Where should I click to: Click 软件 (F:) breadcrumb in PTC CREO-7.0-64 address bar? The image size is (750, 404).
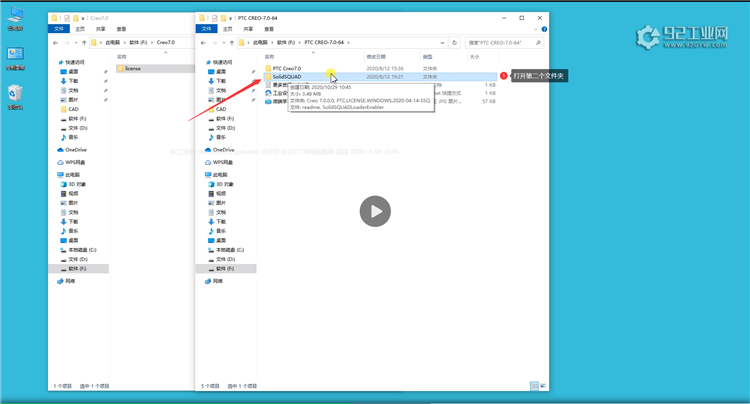[x=286, y=43]
